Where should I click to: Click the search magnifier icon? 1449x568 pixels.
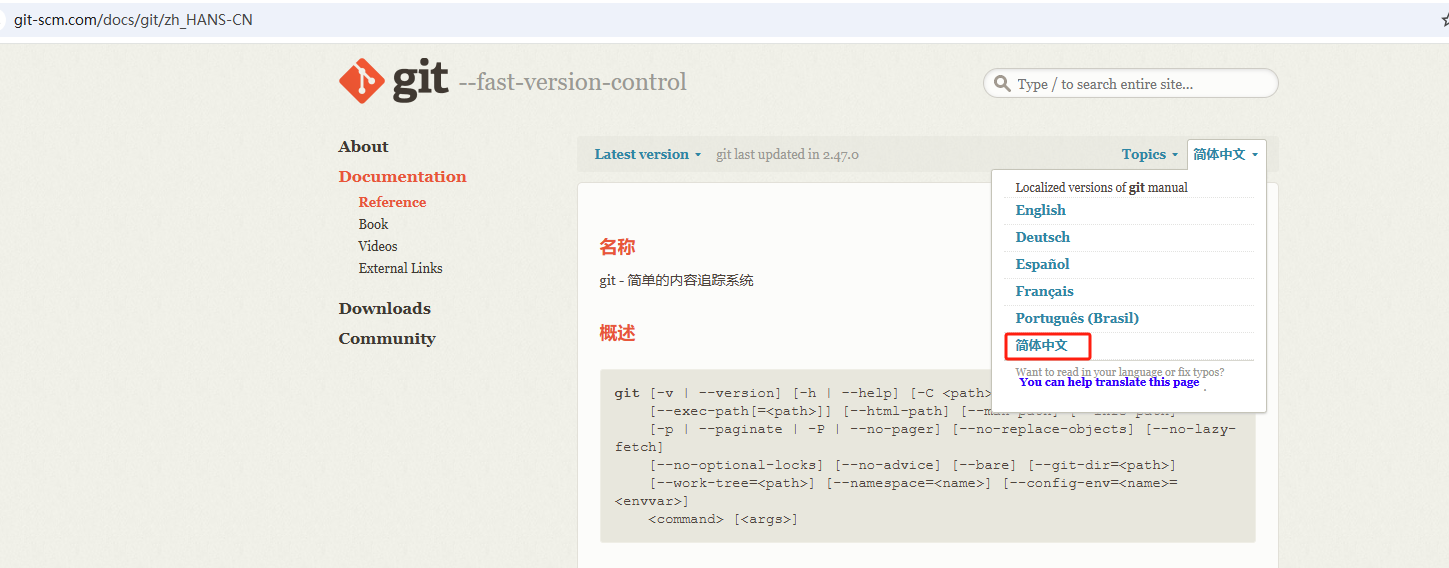click(x=1001, y=84)
